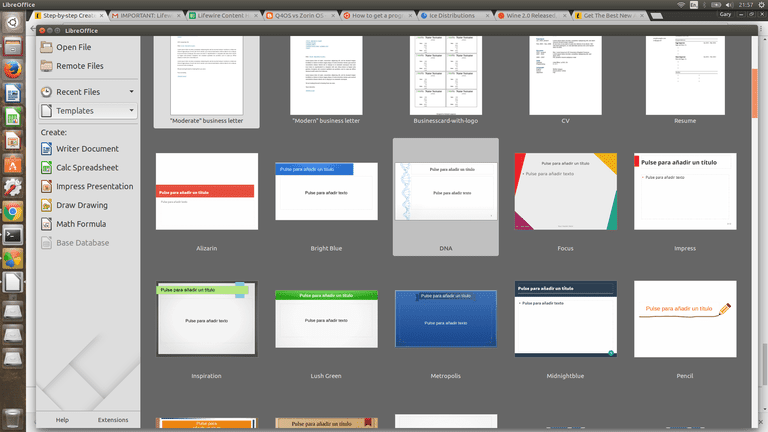Expand the Templates dropdown arrow

pyautogui.click(x=131, y=111)
